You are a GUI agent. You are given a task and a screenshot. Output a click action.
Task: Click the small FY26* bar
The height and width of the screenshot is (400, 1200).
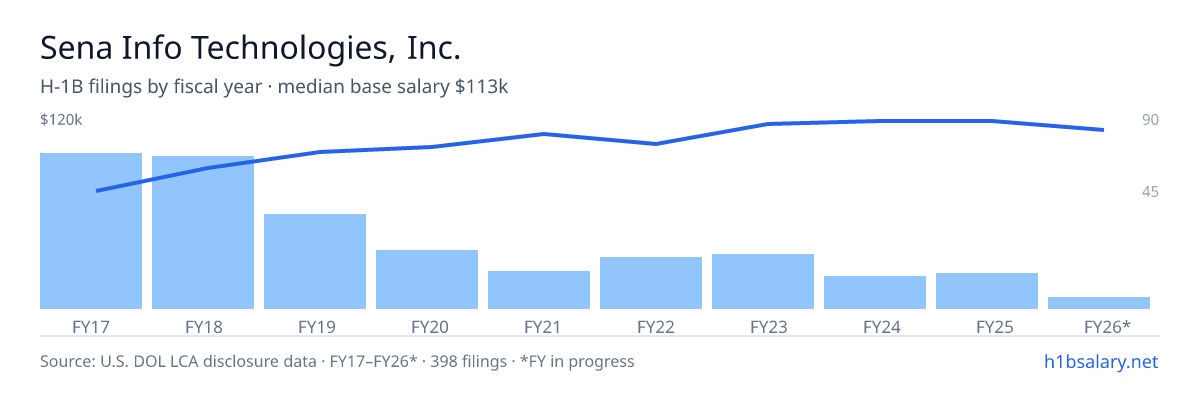pyautogui.click(x=1099, y=303)
